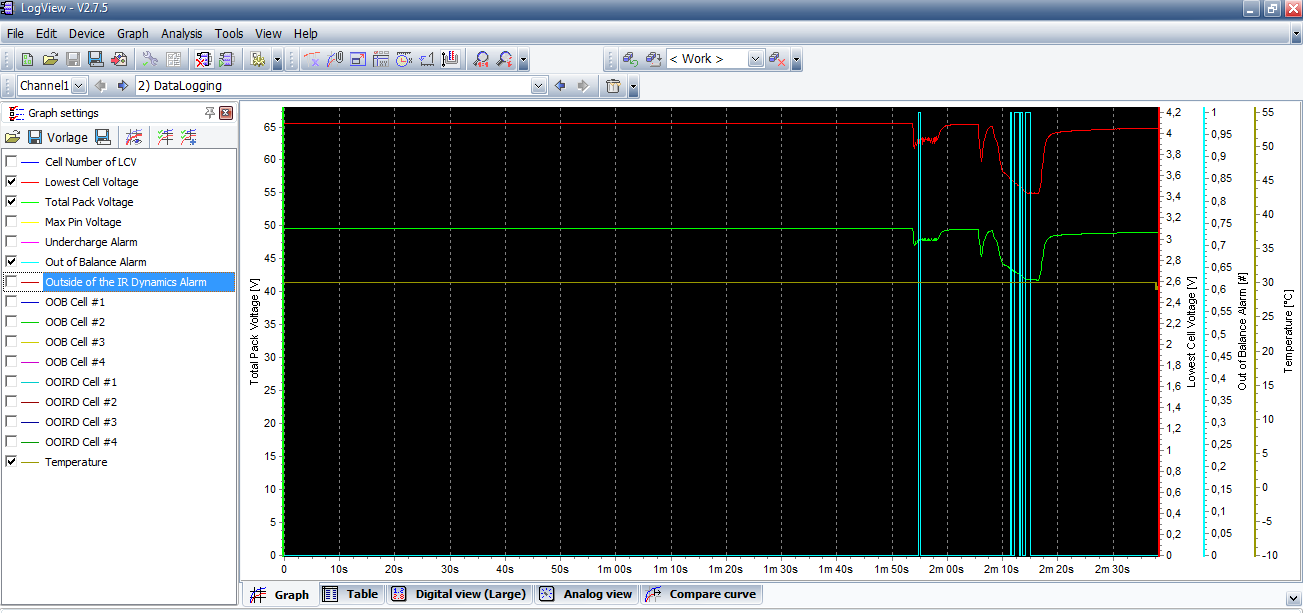Screen dimensions: 1303x613
Task: Open a log file via folder icon
Action: (50, 59)
